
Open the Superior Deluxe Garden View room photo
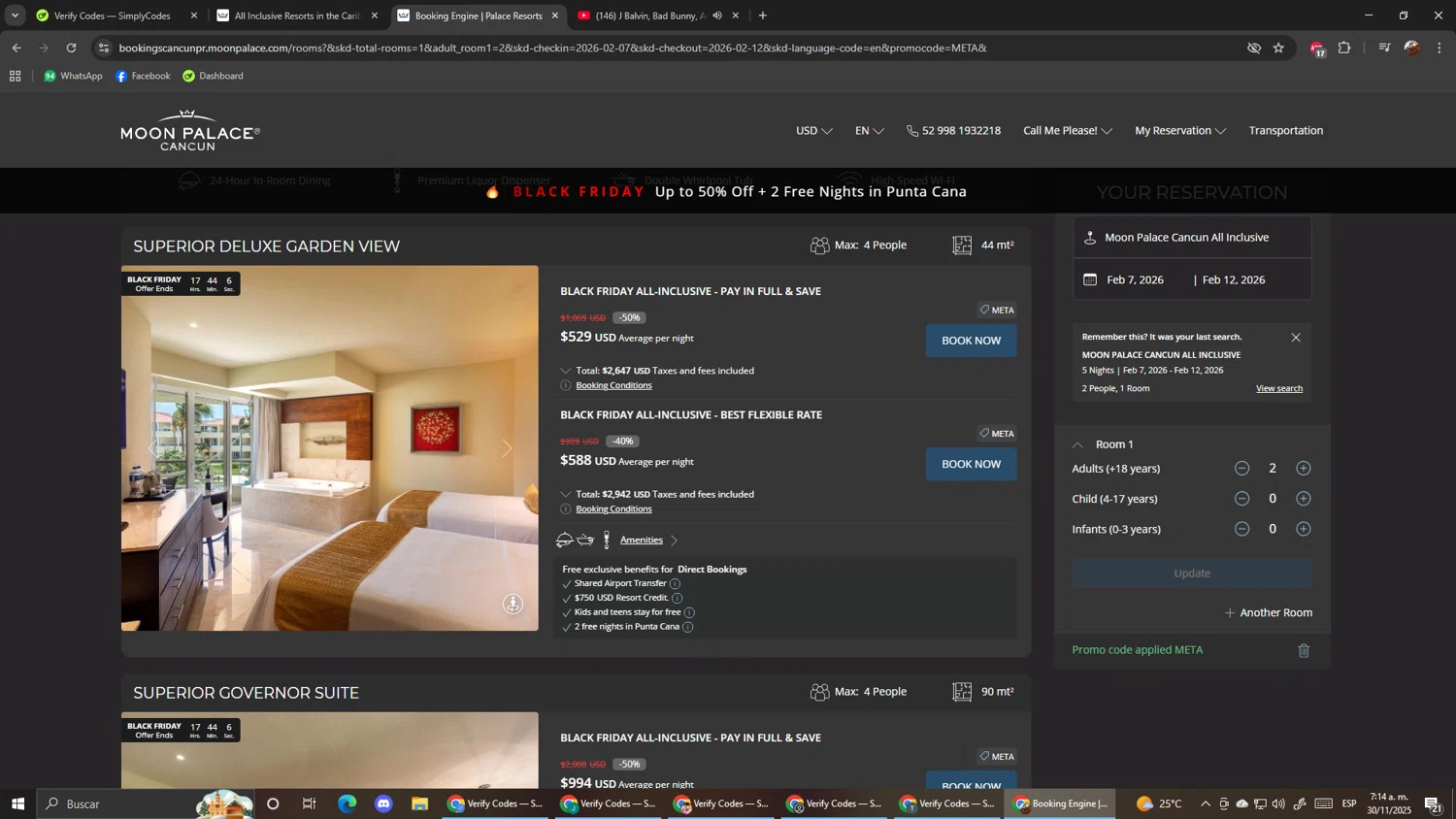pyautogui.click(x=329, y=448)
